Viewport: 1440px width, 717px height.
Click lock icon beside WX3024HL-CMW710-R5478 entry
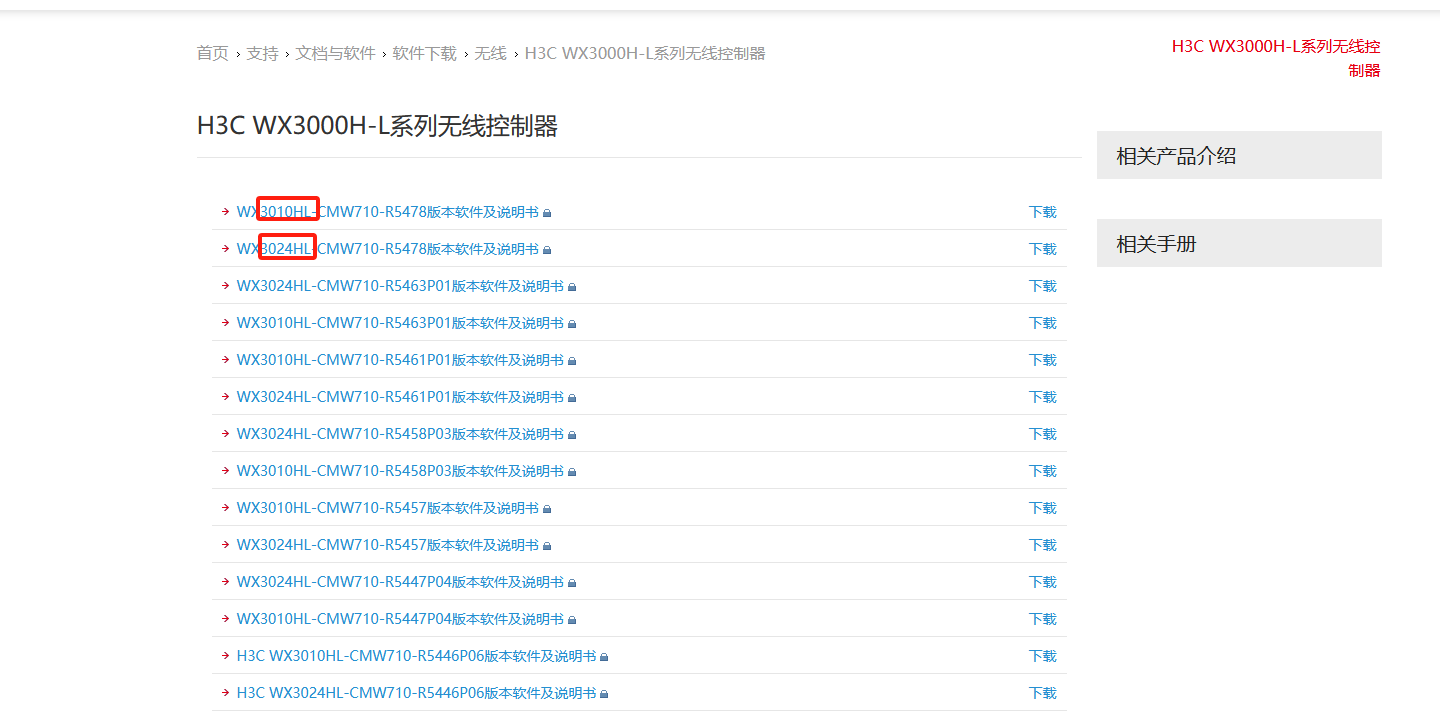tap(547, 250)
